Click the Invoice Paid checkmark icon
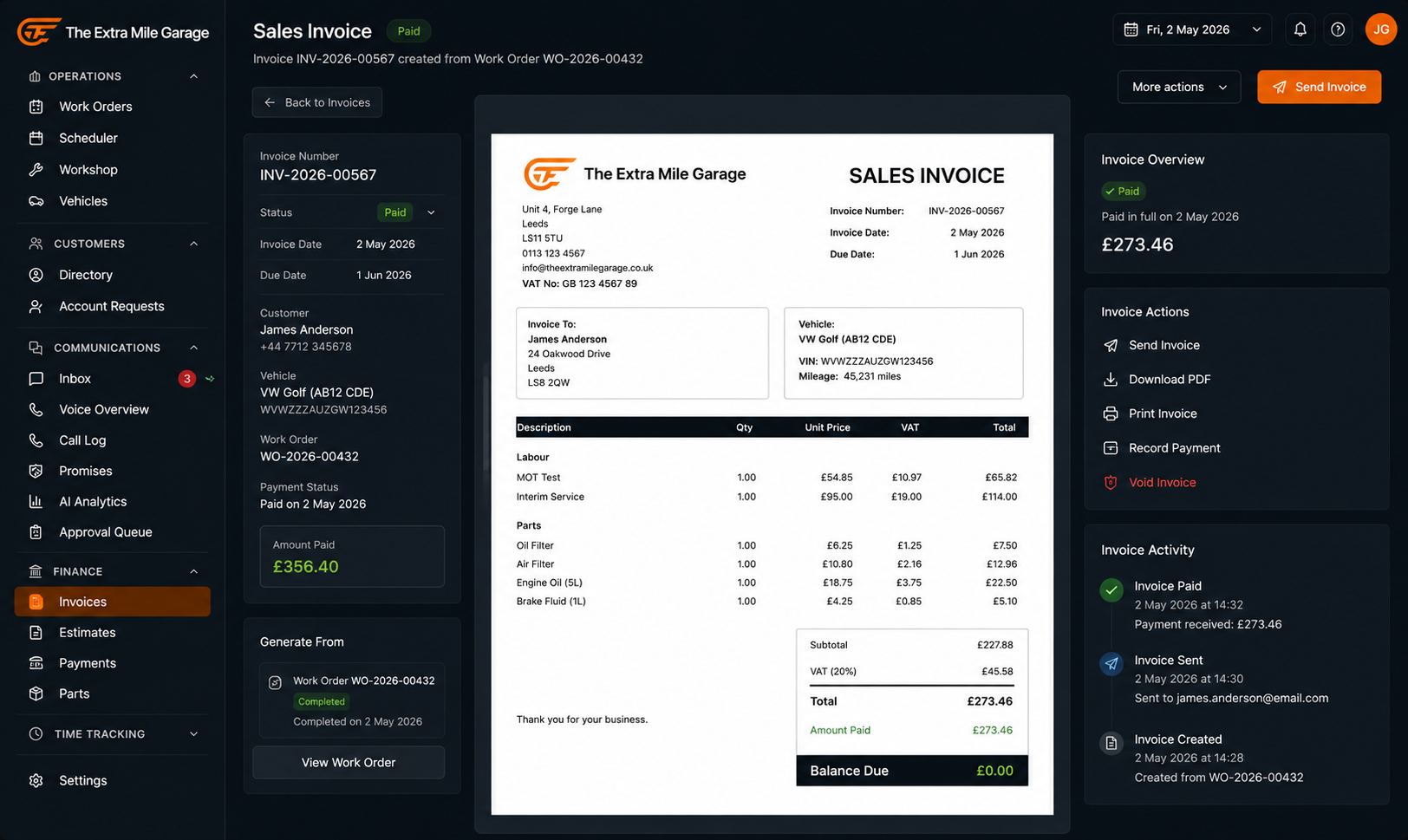This screenshot has height=840, width=1408. pyautogui.click(x=1111, y=589)
